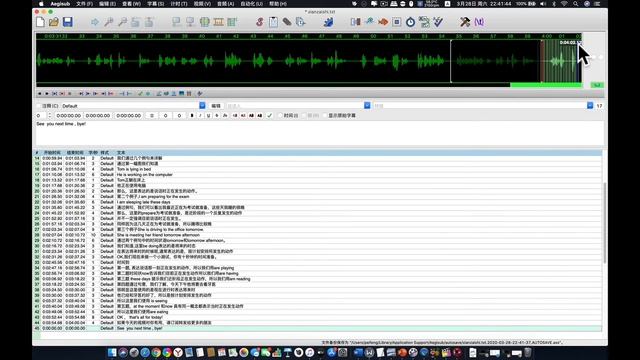Stop audio playback in audio toolbar
The height and width of the screenshot is (360, 640).
pyautogui.click(x=69, y=93)
